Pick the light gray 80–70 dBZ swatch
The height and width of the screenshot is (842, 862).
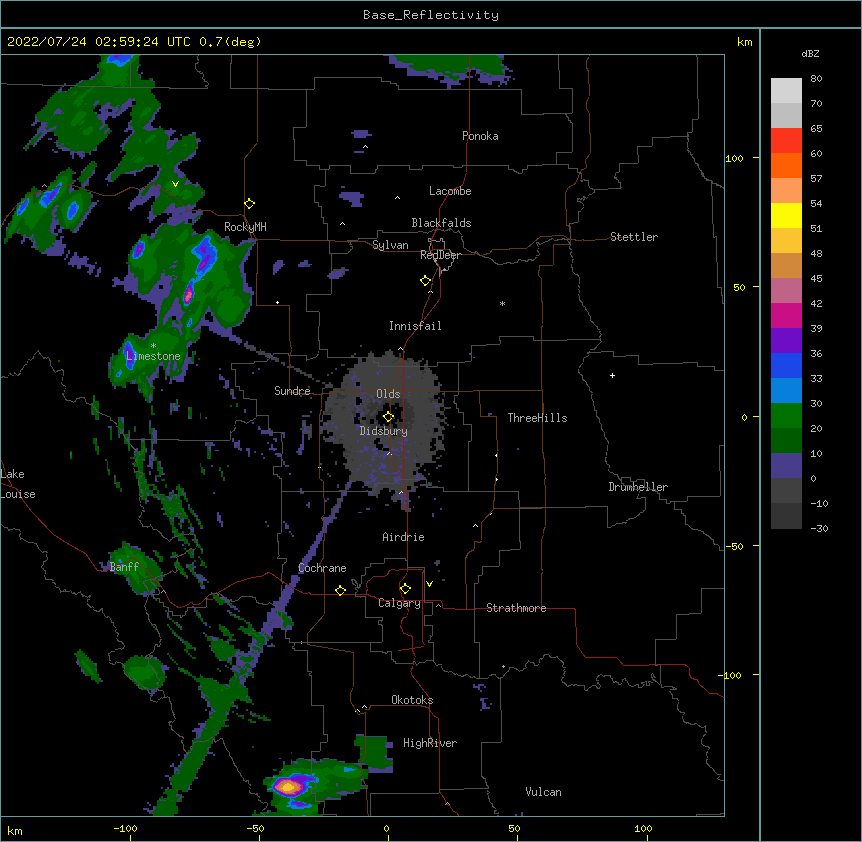coord(786,91)
